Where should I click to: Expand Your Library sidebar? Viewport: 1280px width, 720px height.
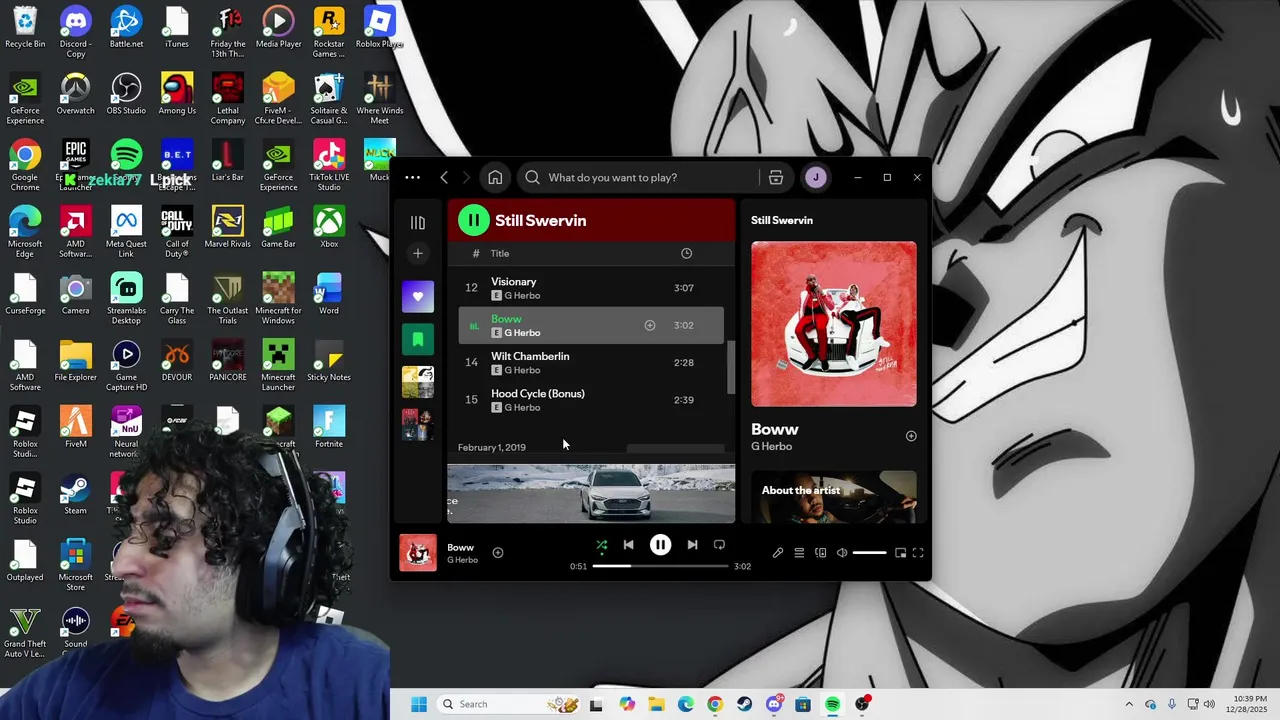[418, 222]
